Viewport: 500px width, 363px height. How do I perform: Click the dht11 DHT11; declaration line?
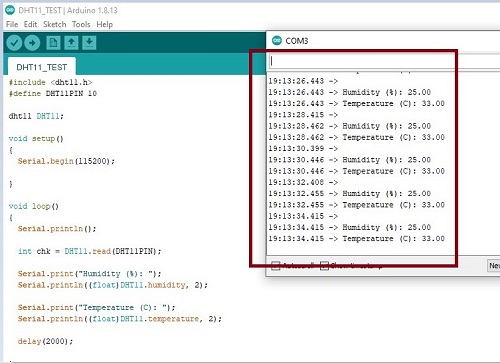(36, 116)
